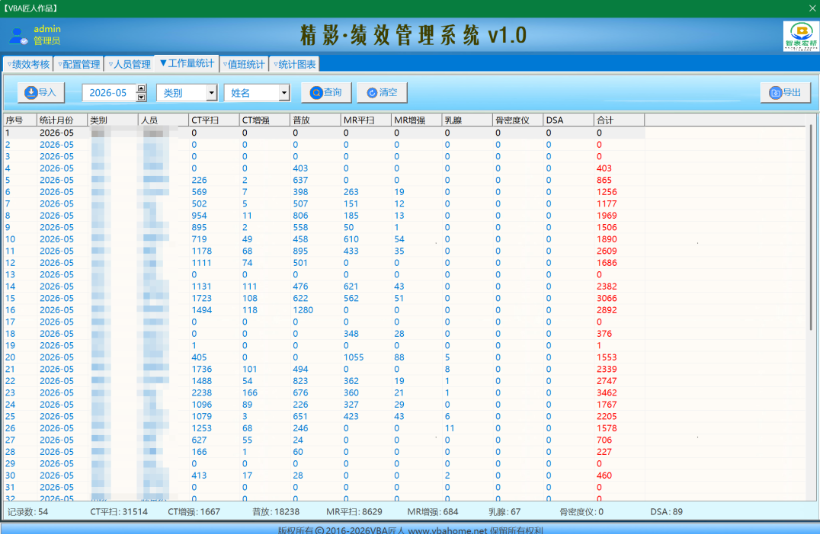The height and width of the screenshot is (534, 820).
Task: Click CT平扫 value 569 in row 6
Action: (199, 192)
